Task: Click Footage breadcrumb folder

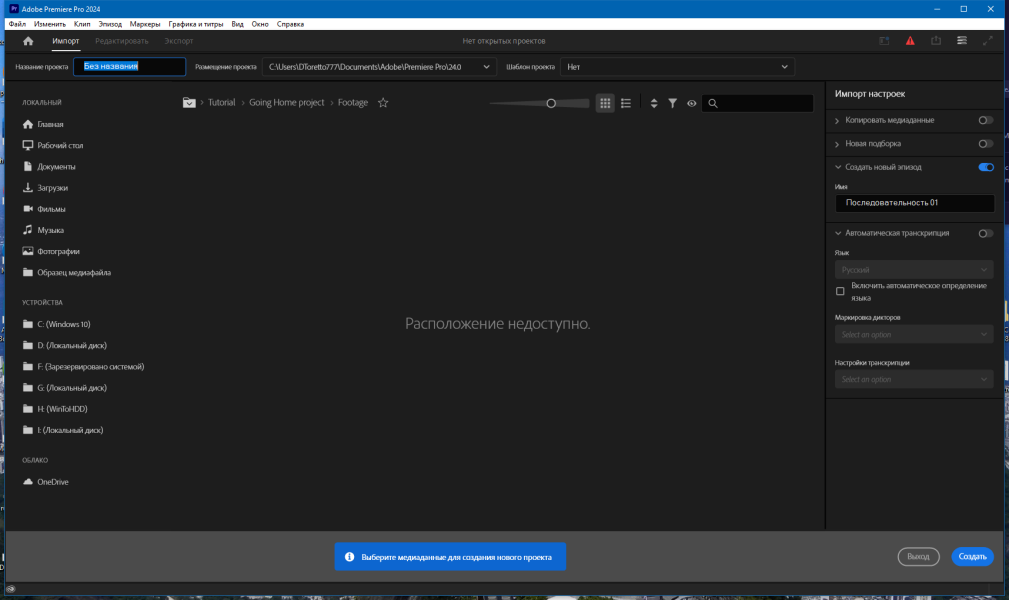Action: point(353,102)
